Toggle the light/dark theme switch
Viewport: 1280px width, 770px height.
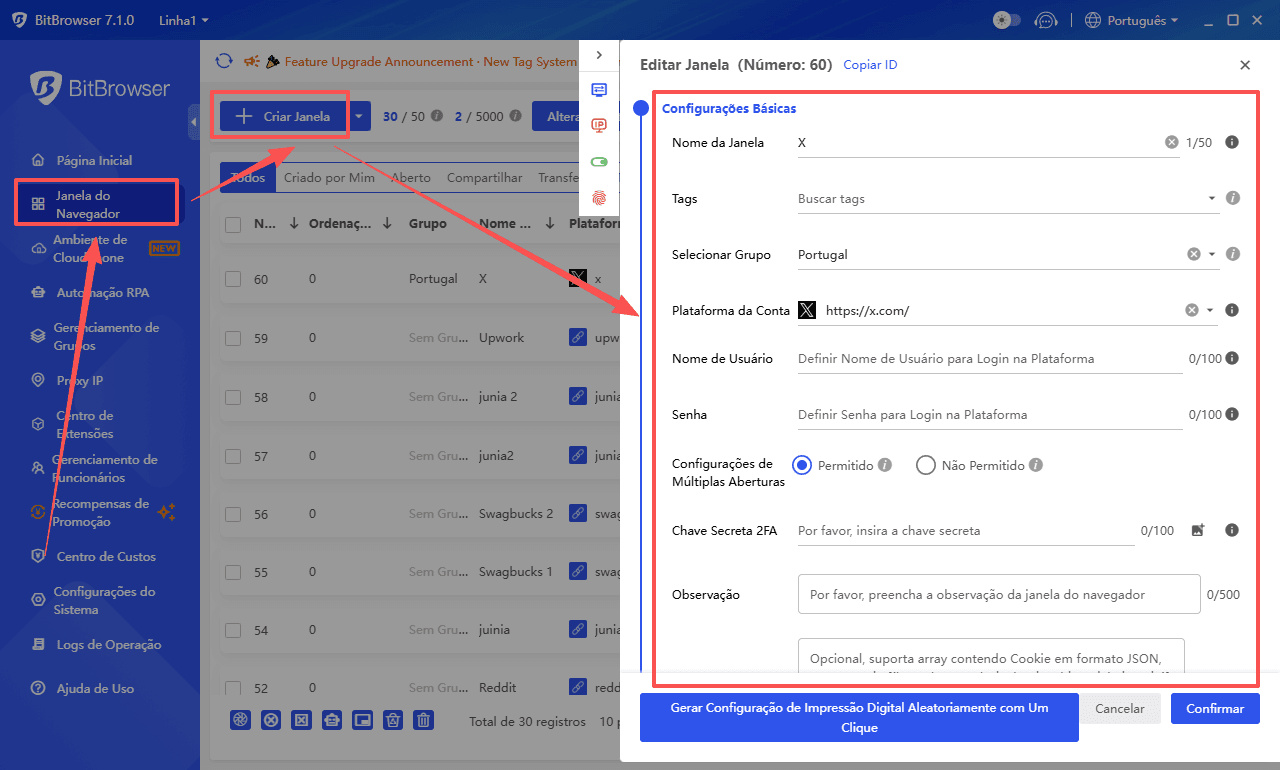[1006, 20]
